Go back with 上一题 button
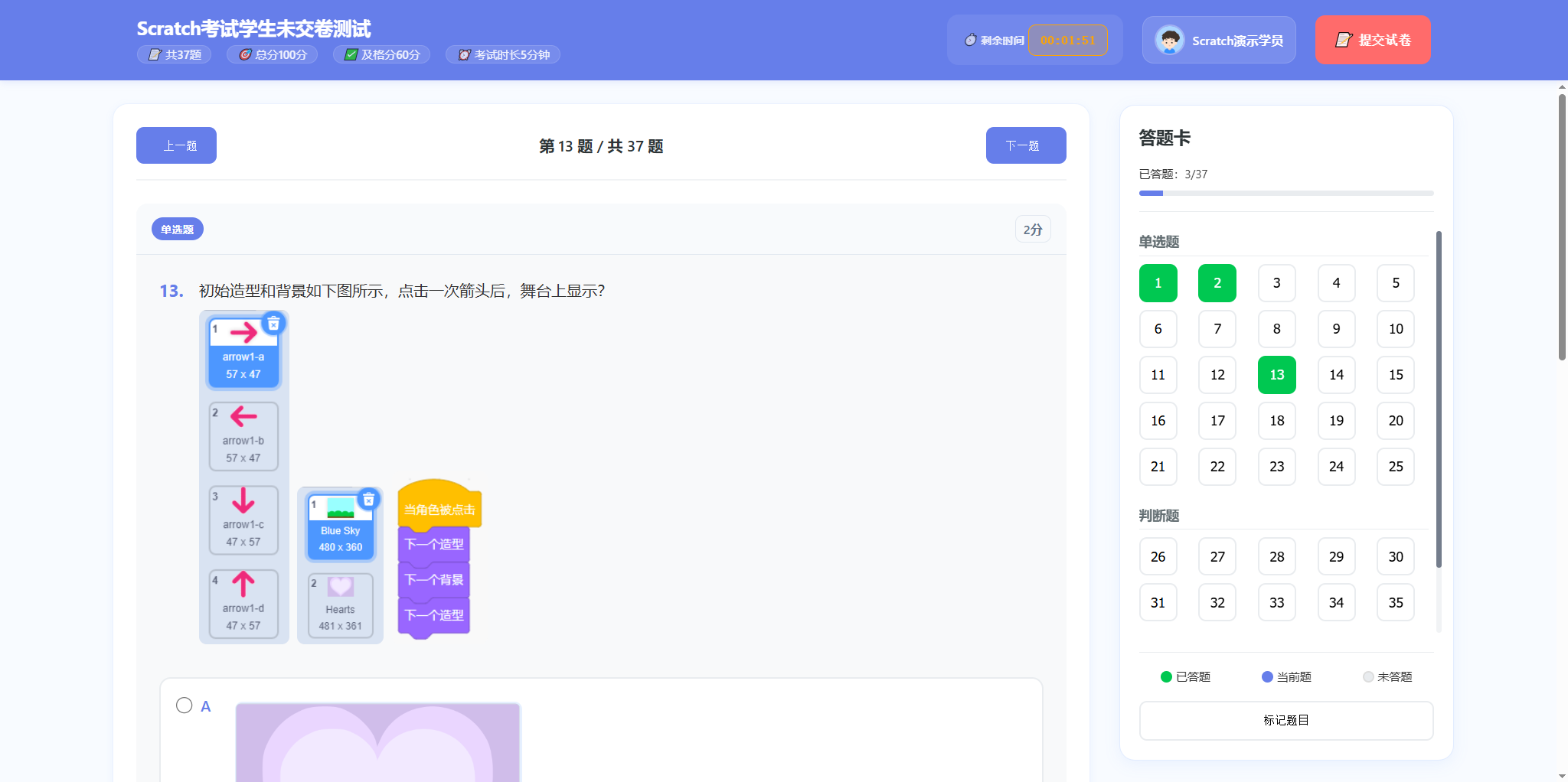1568x782 pixels. [x=176, y=145]
